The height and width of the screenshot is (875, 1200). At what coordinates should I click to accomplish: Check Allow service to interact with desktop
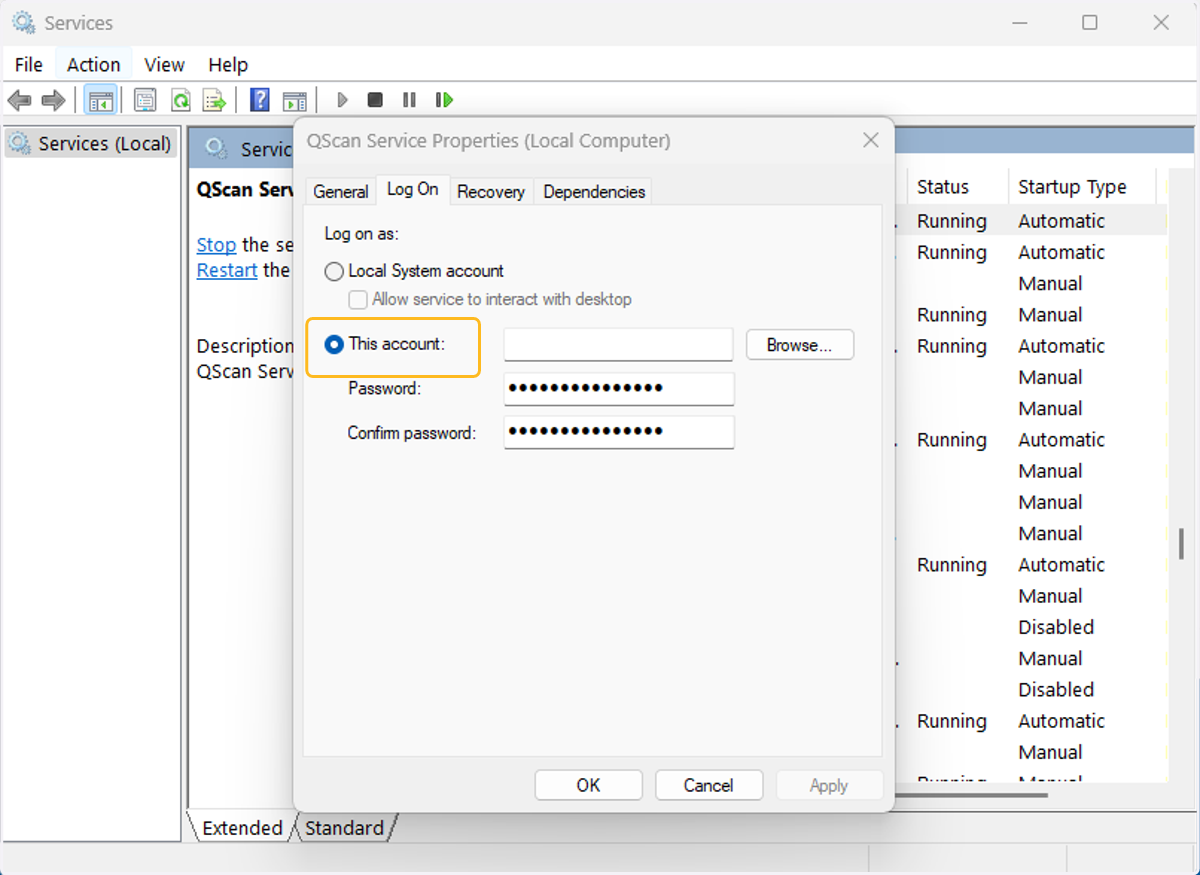(357, 299)
